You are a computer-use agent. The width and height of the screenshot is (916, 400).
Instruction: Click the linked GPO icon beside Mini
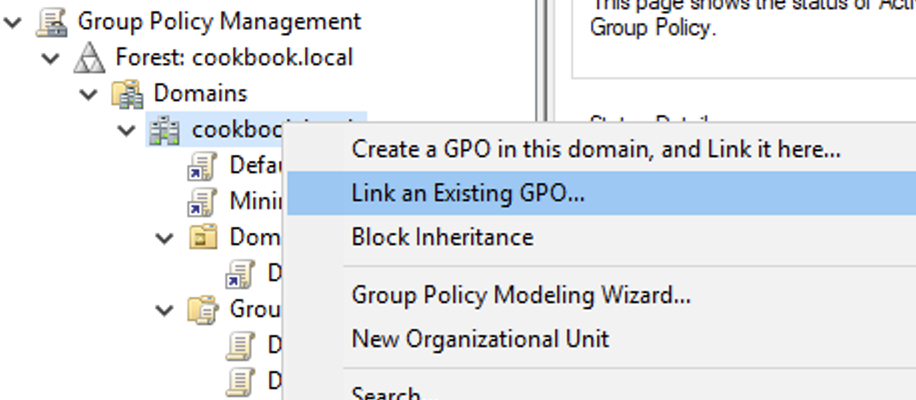(202, 201)
